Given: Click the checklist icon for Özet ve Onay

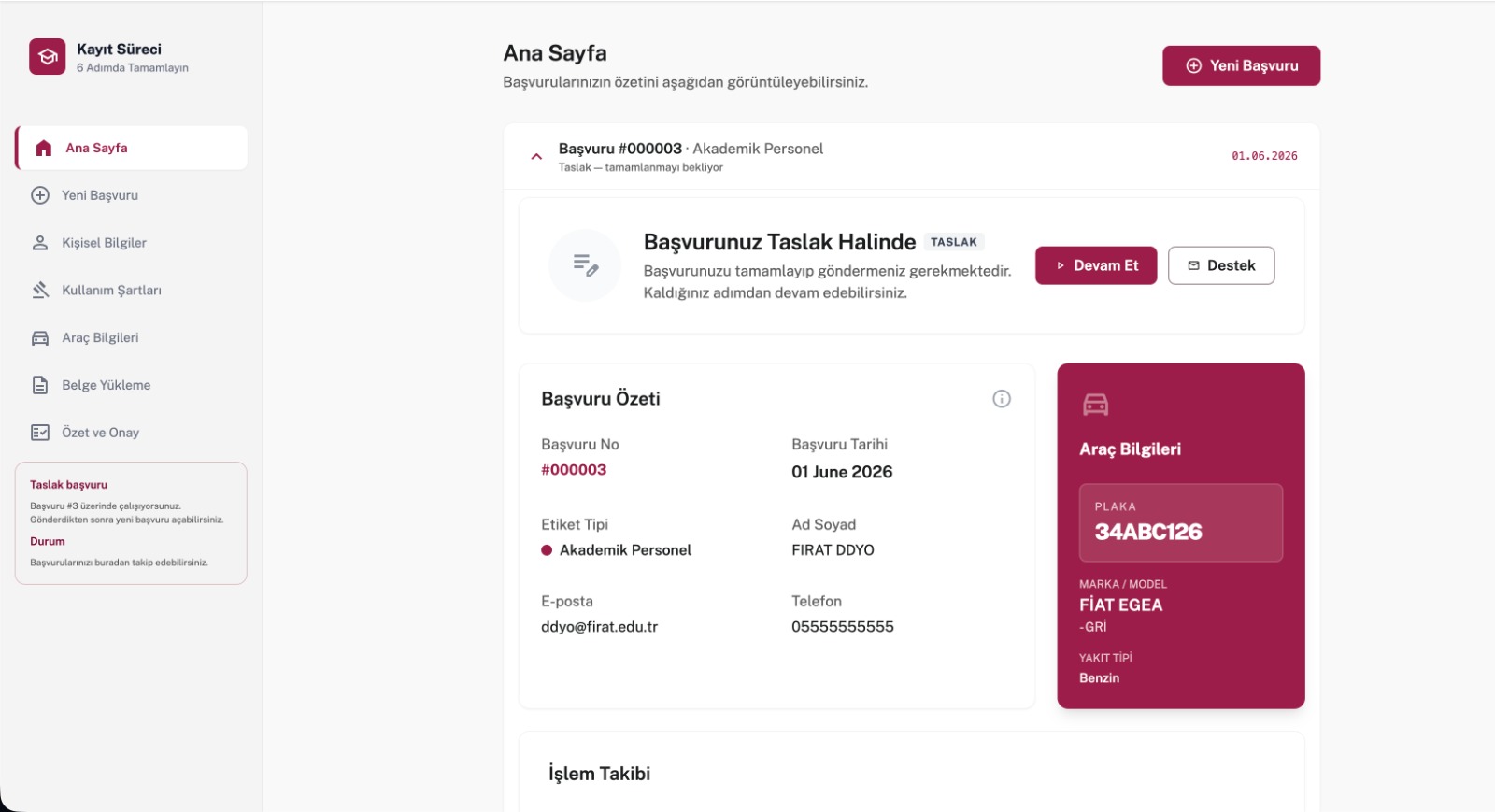Looking at the screenshot, I should [40, 433].
